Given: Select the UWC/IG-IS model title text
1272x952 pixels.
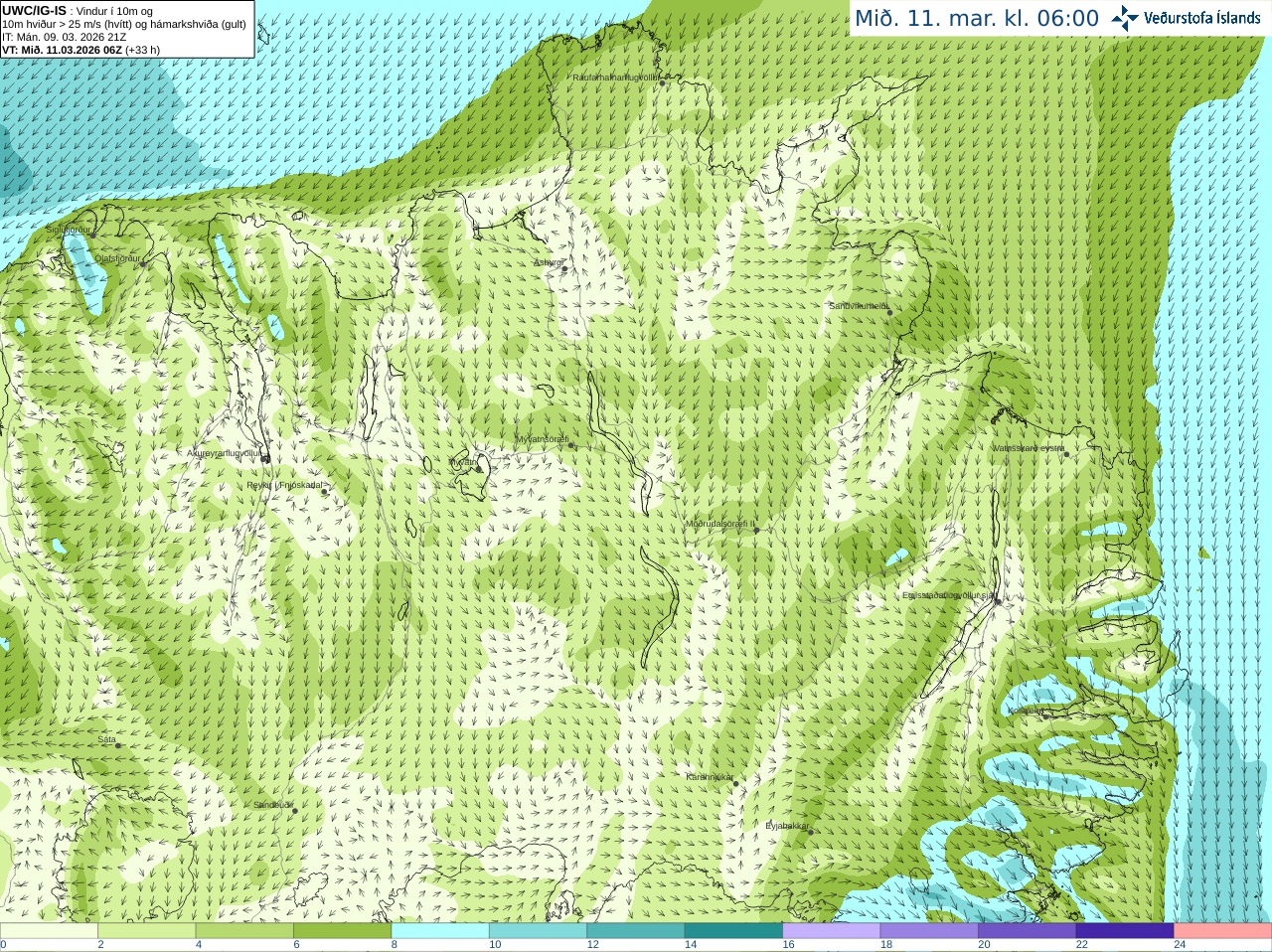Looking at the screenshot, I should pyautogui.click(x=34, y=11).
